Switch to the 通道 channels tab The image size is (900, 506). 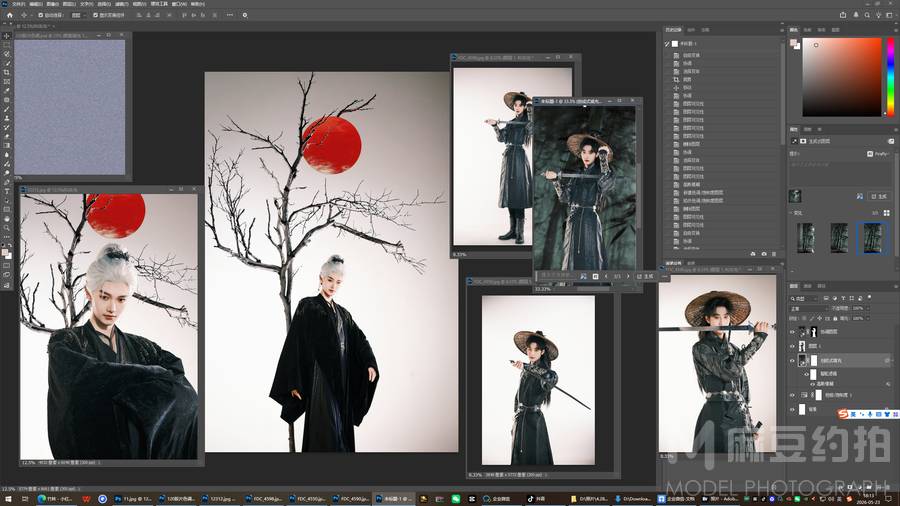808,286
